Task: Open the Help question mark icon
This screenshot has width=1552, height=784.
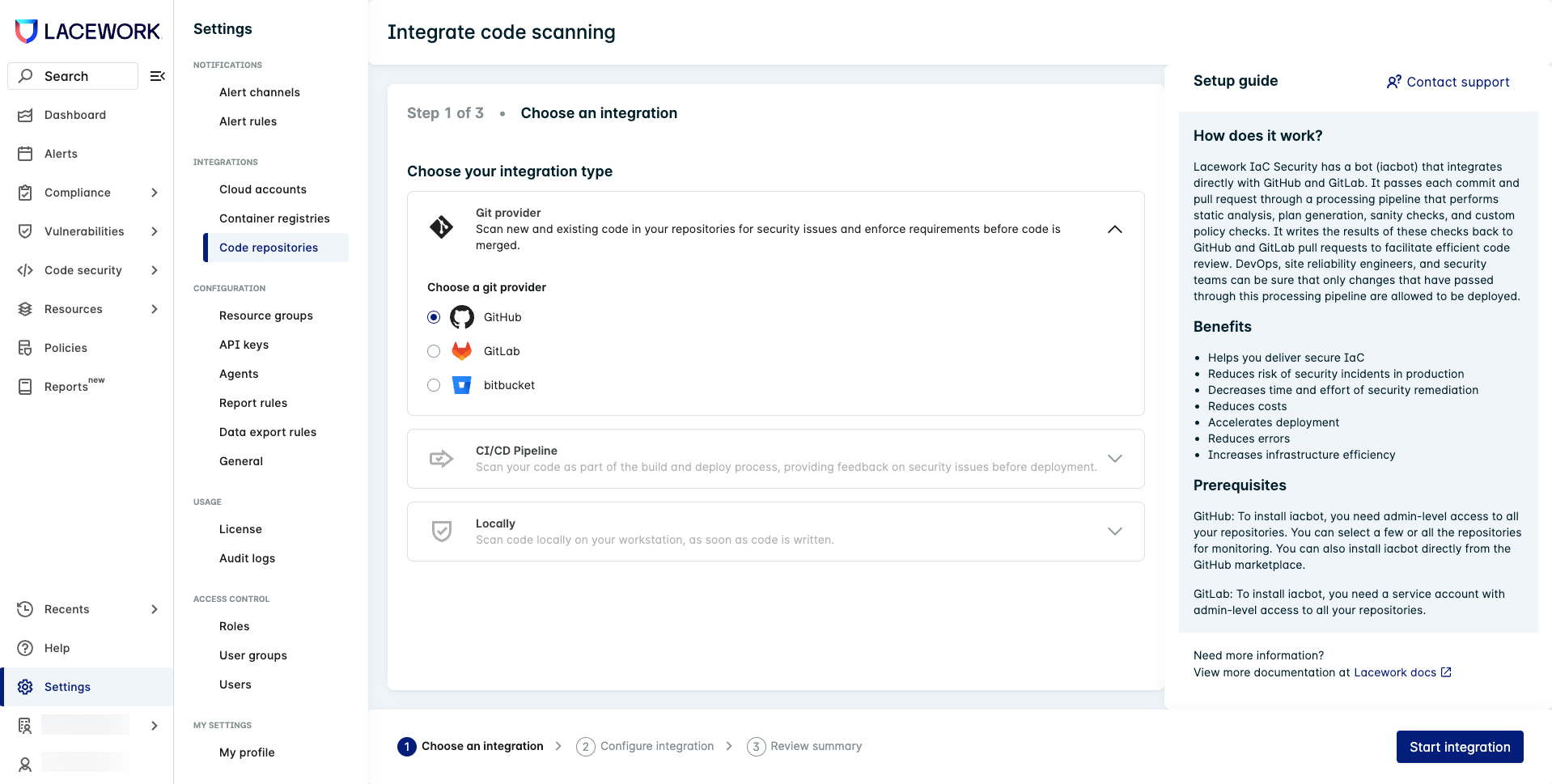Action: [x=25, y=647]
